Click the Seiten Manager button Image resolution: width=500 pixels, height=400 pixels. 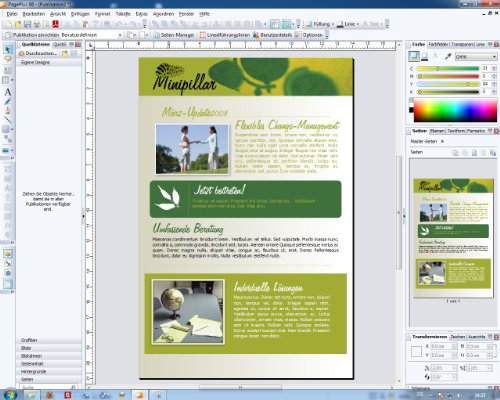pos(174,35)
